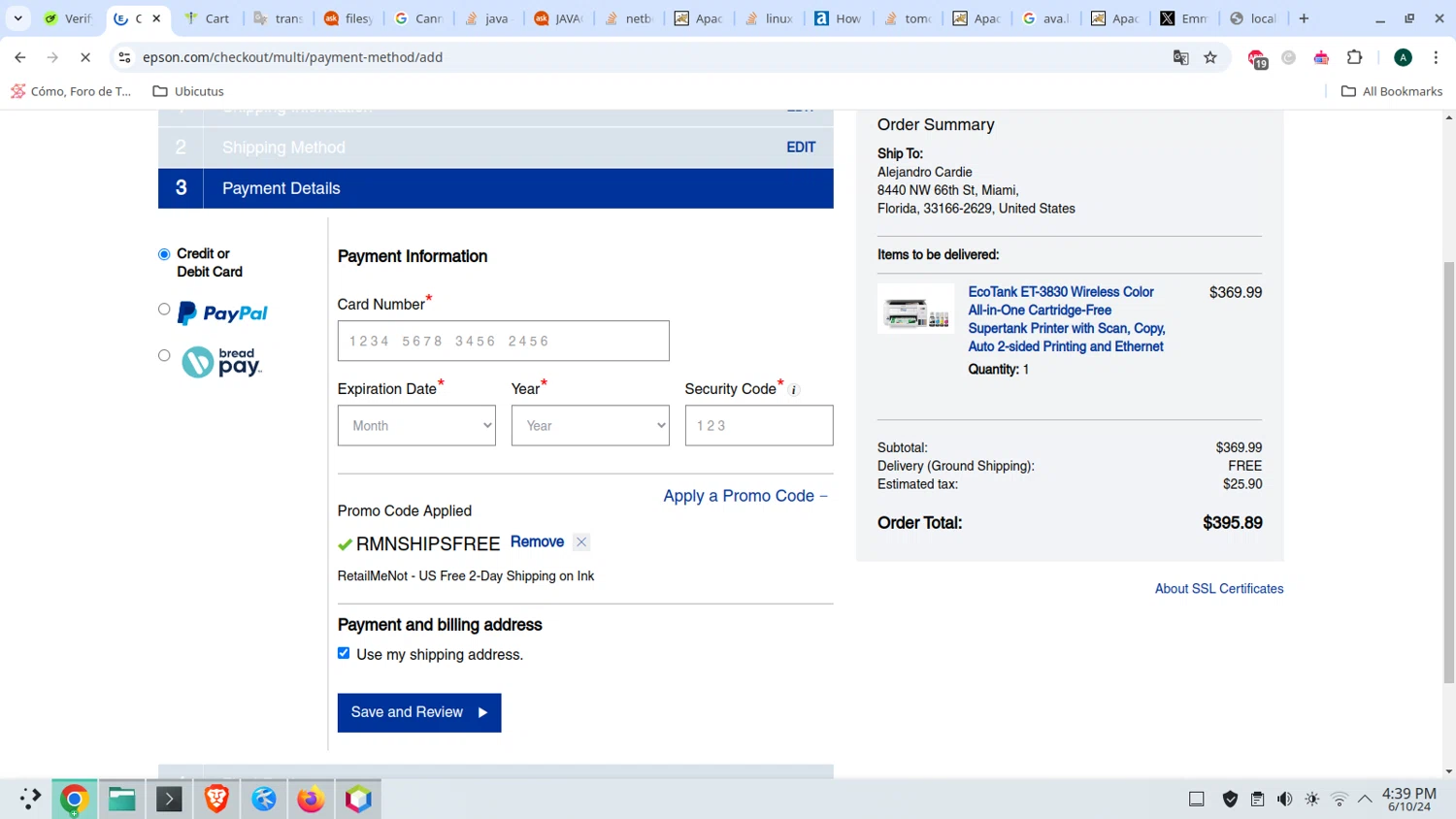
Task: Open the profile avatar A
Action: click(x=1403, y=57)
